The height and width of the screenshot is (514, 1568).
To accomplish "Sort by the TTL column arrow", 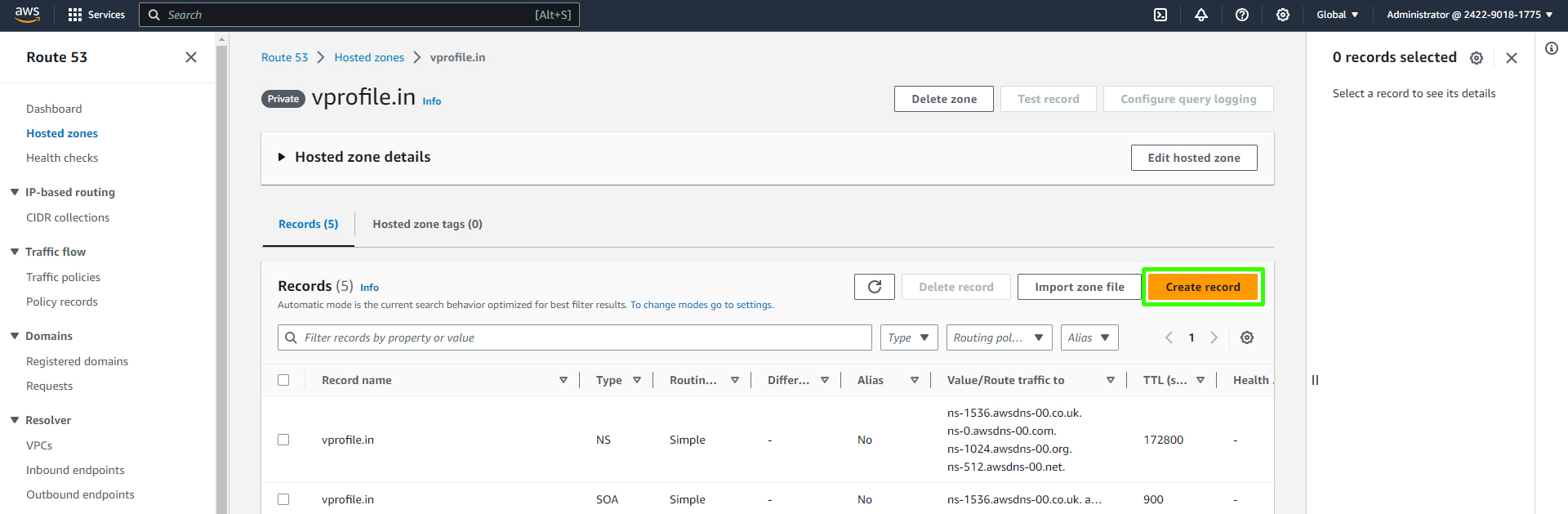I will coord(1200,380).
